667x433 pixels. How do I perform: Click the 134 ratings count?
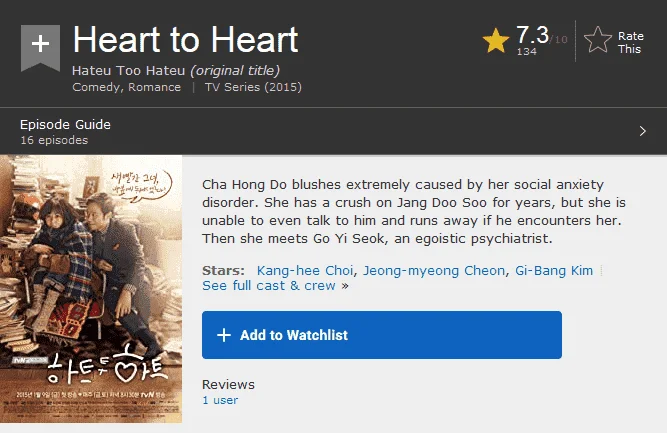(527, 52)
